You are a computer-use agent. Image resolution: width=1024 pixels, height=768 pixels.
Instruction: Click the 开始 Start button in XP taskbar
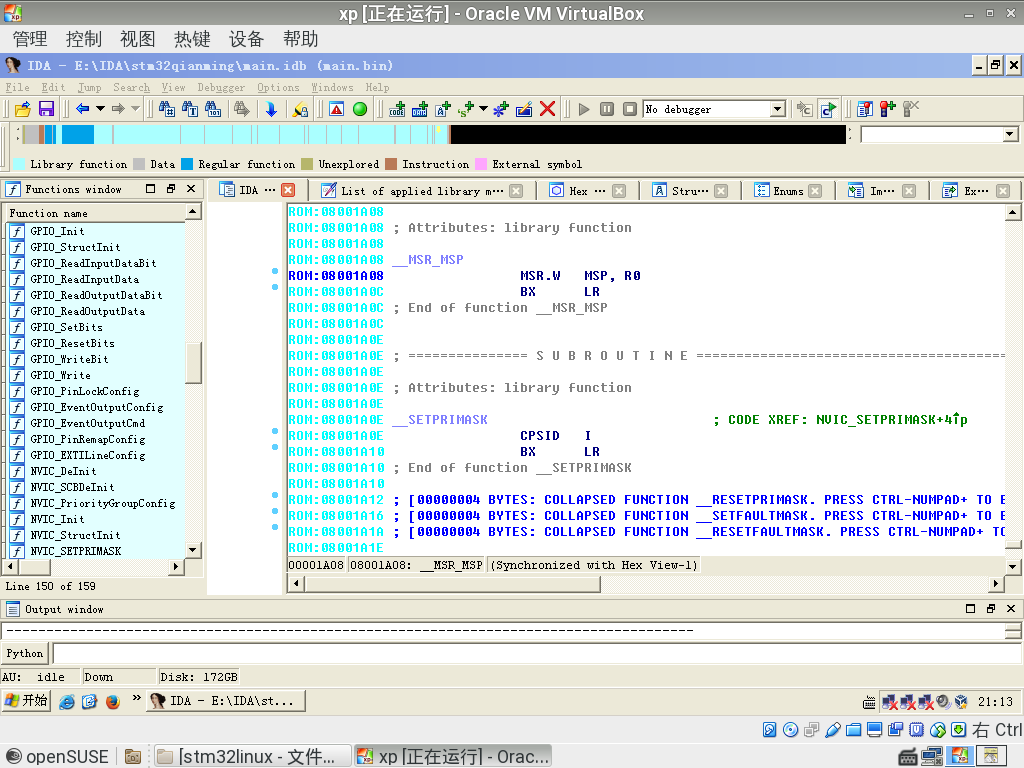point(26,701)
